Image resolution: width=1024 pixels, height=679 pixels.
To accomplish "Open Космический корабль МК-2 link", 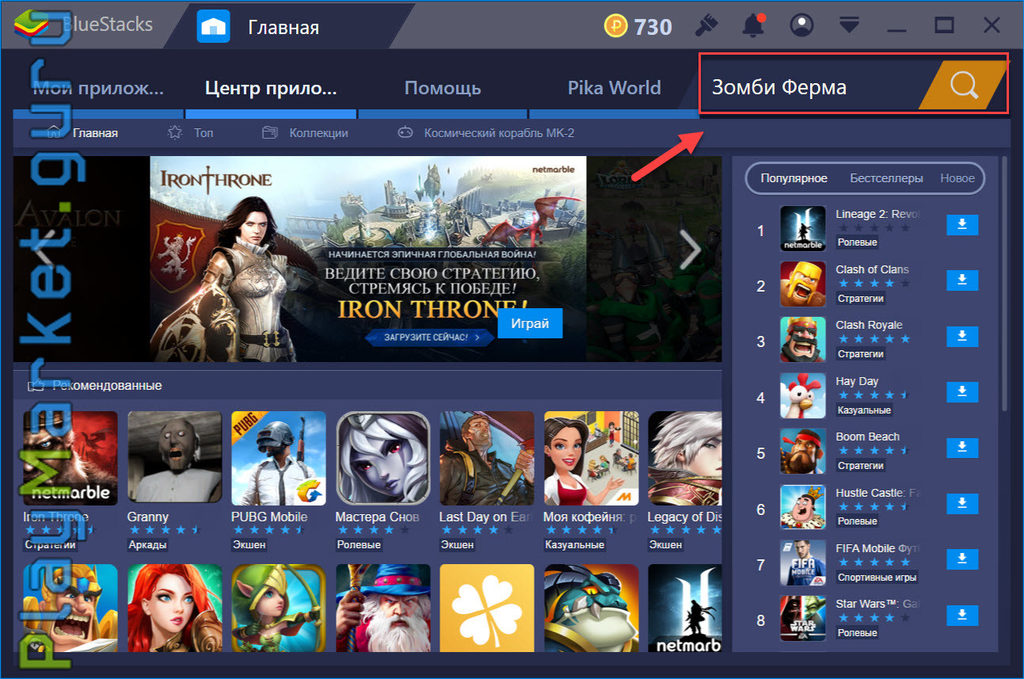I will point(487,133).
